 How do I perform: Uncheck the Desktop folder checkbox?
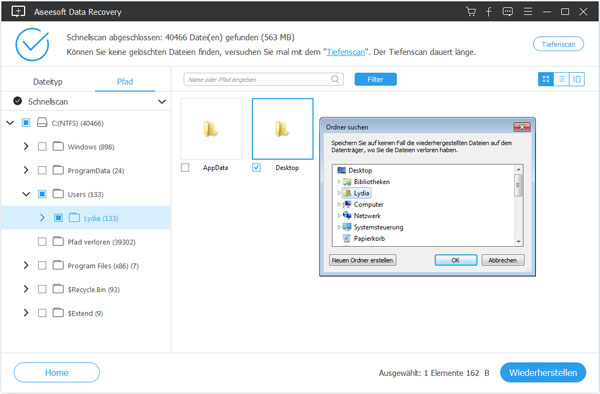pyautogui.click(x=257, y=168)
